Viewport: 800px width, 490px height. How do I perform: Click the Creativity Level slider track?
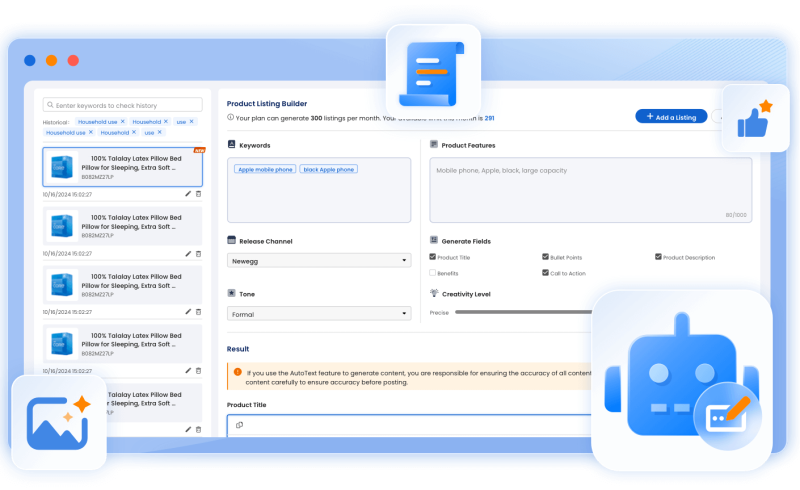pos(520,312)
